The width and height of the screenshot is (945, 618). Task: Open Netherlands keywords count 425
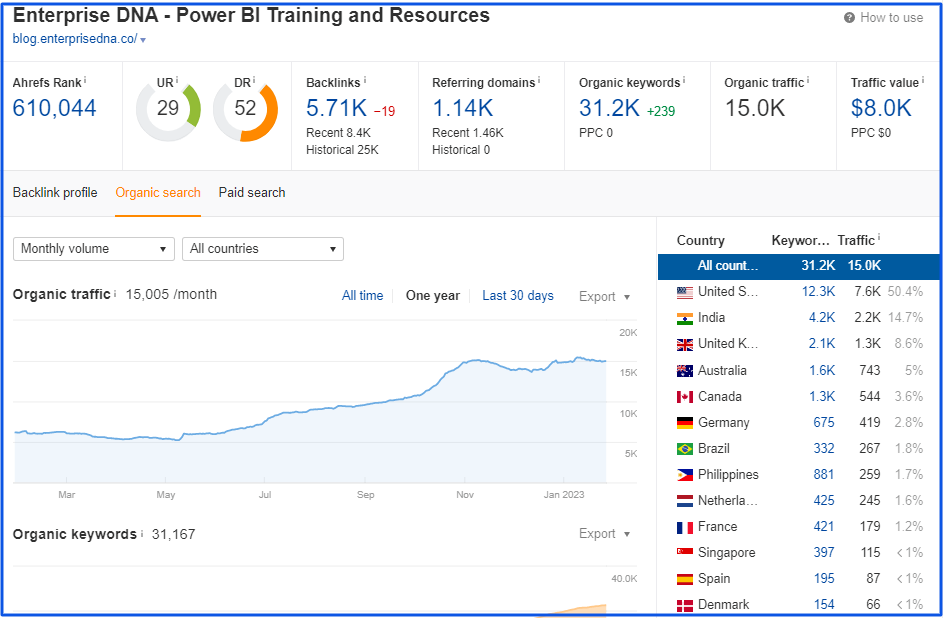point(824,500)
